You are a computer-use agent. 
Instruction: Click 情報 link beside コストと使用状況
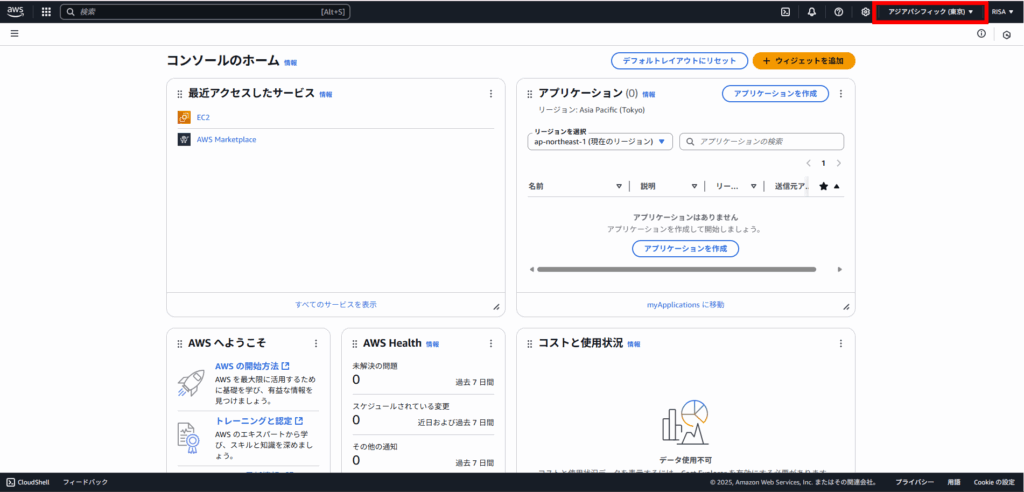[x=634, y=344]
